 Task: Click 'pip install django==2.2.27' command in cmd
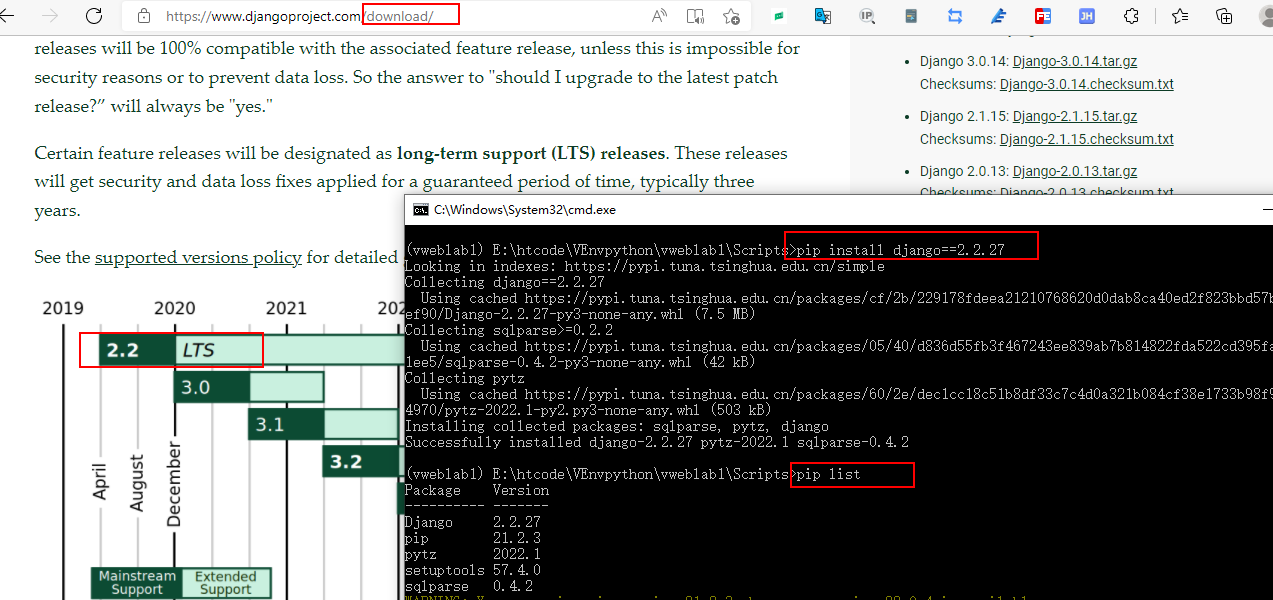[899, 250]
